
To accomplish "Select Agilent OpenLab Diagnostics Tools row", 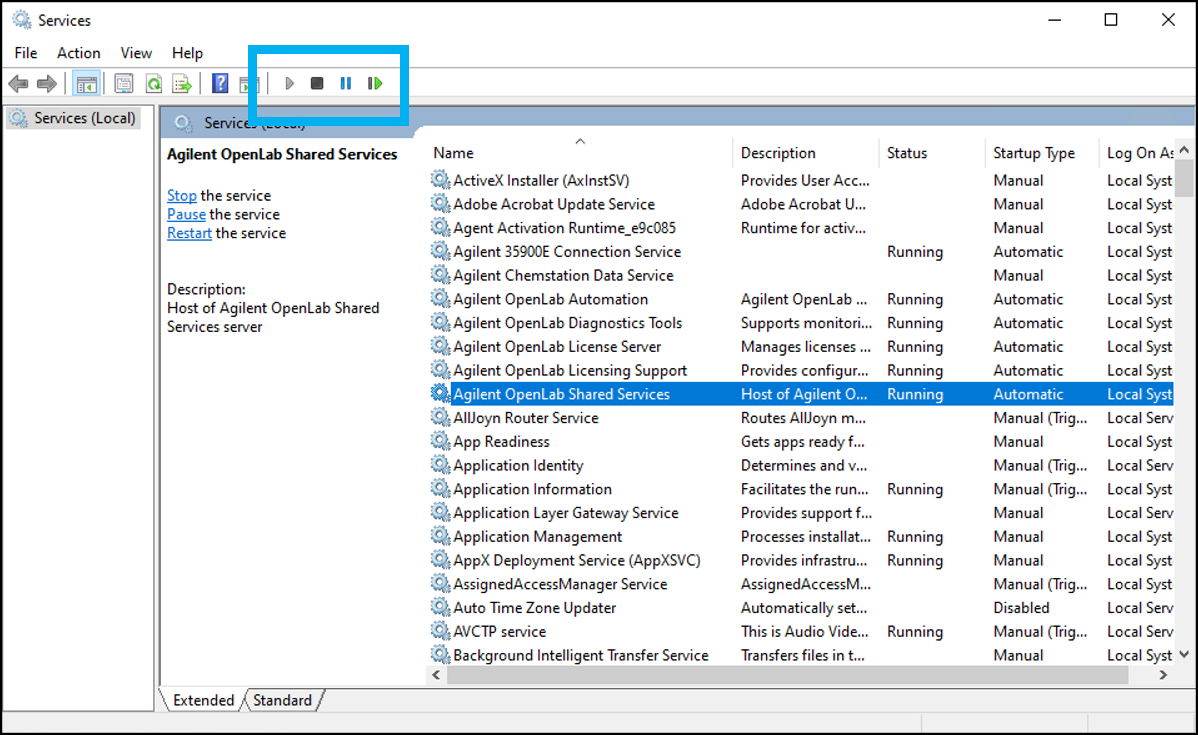I will [x=801, y=322].
